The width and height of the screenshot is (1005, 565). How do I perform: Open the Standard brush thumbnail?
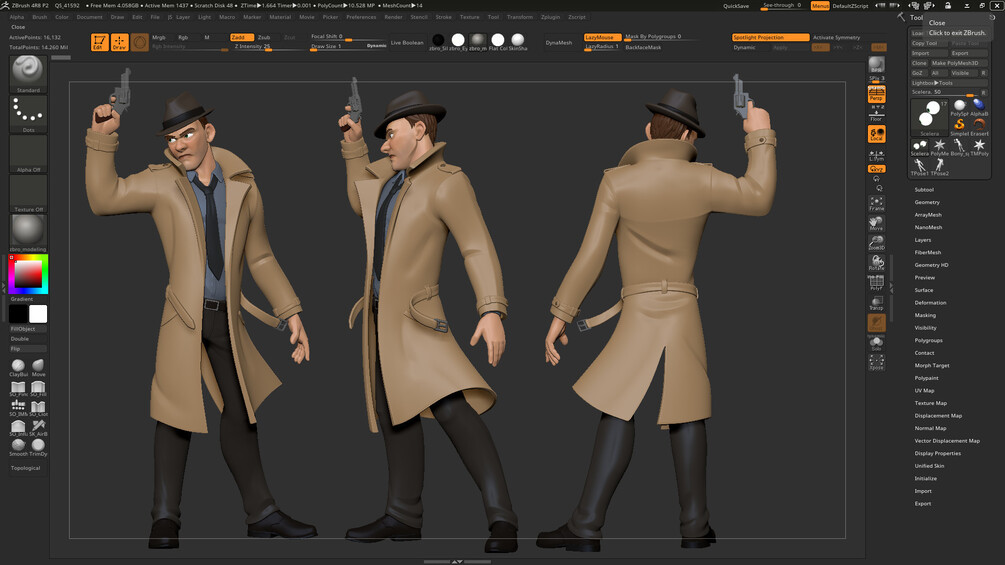[x=28, y=74]
